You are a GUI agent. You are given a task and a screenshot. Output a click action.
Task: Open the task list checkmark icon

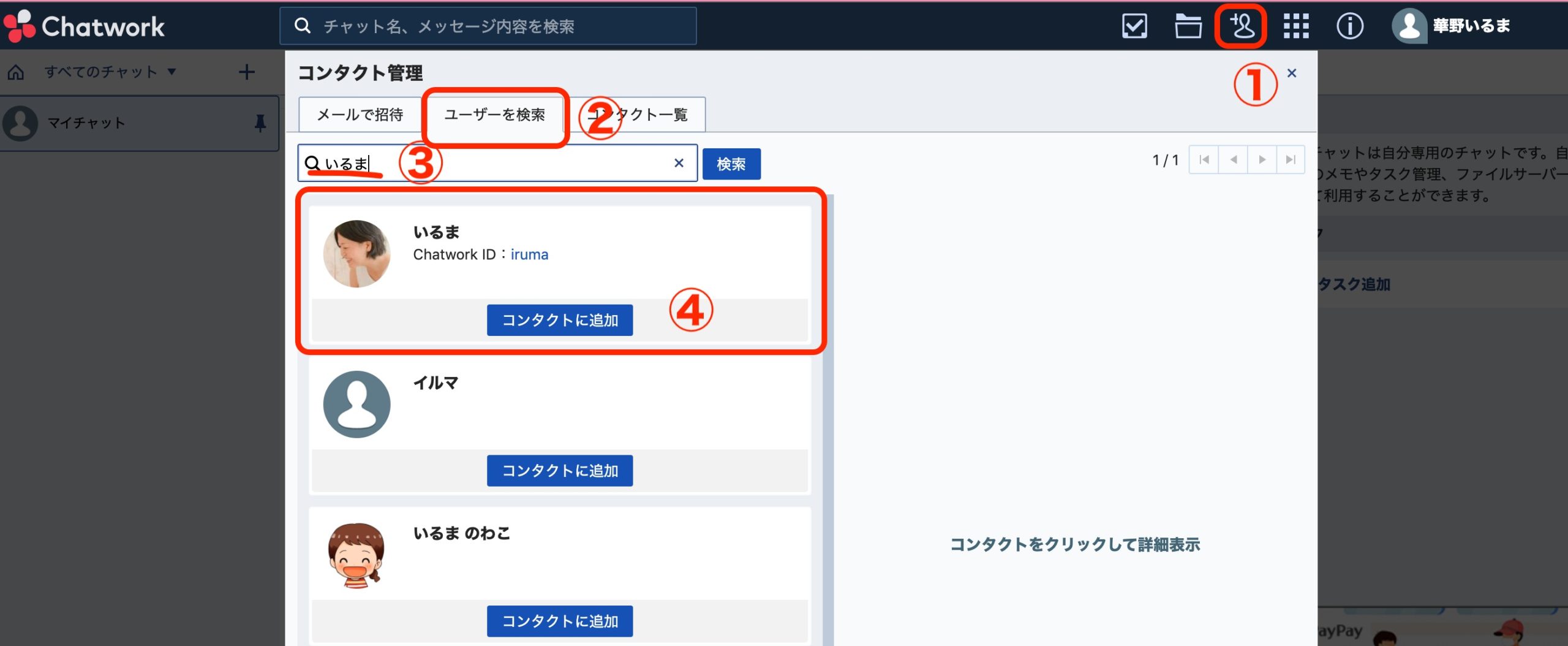pos(1134,26)
